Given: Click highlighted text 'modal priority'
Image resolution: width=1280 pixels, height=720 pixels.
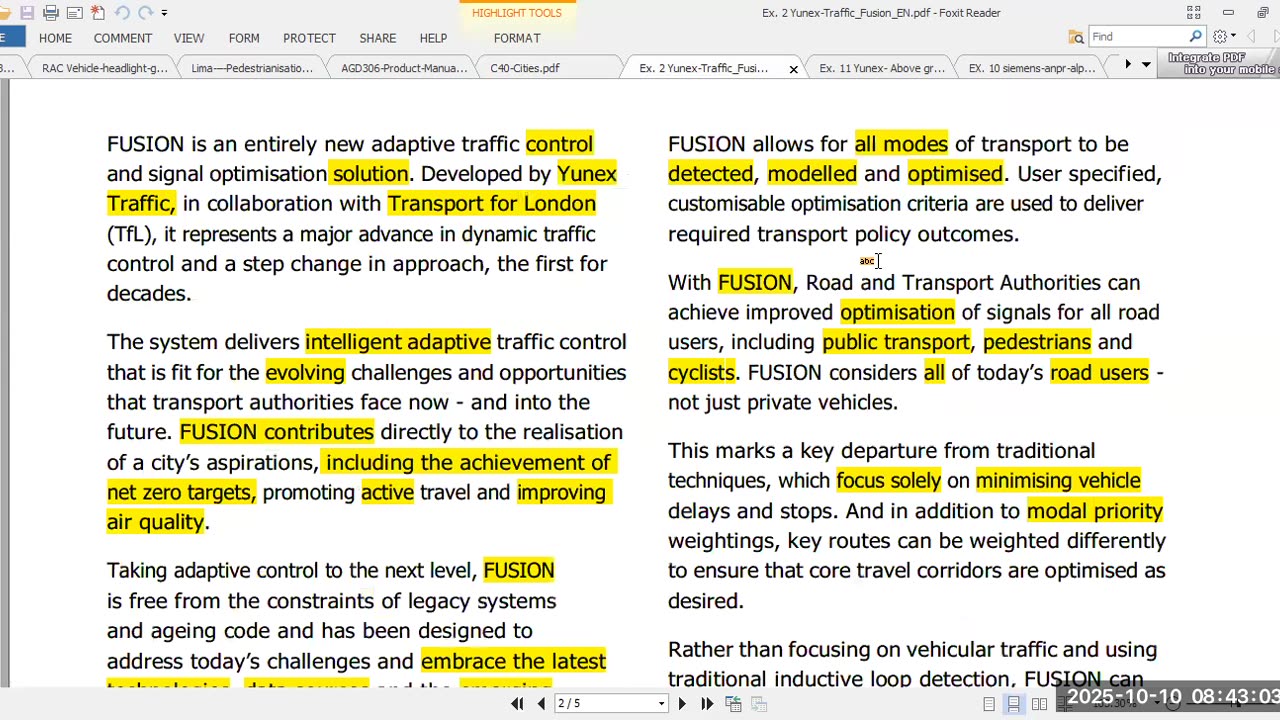Looking at the screenshot, I should click(x=1095, y=511).
